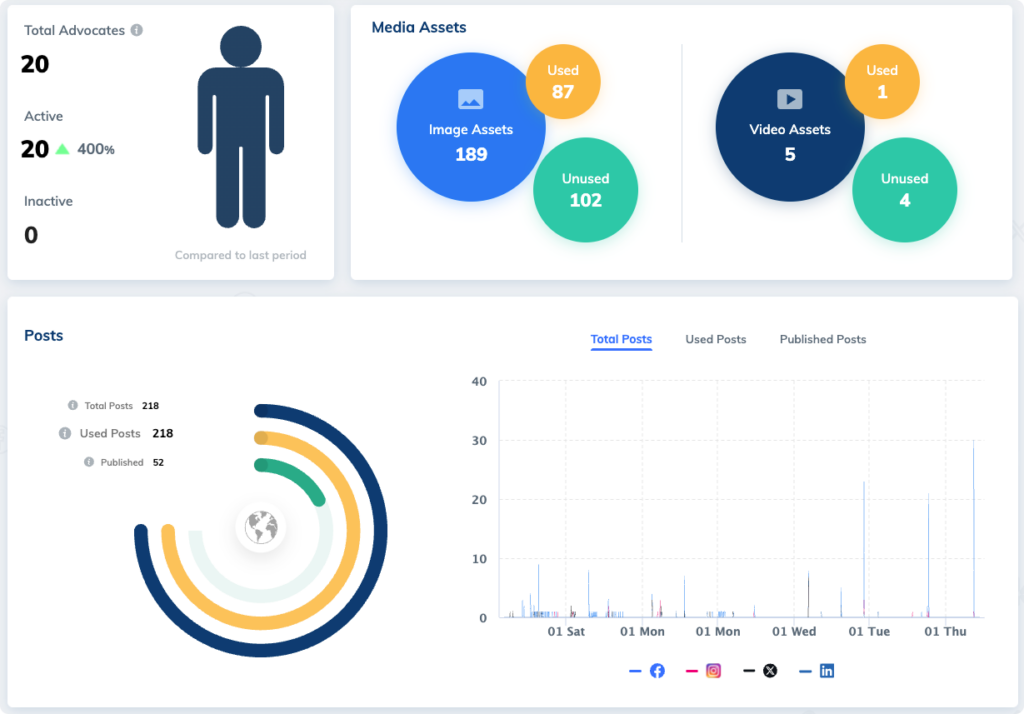Select the Unused 102 bubble
1024x714 pixels.
click(x=585, y=190)
